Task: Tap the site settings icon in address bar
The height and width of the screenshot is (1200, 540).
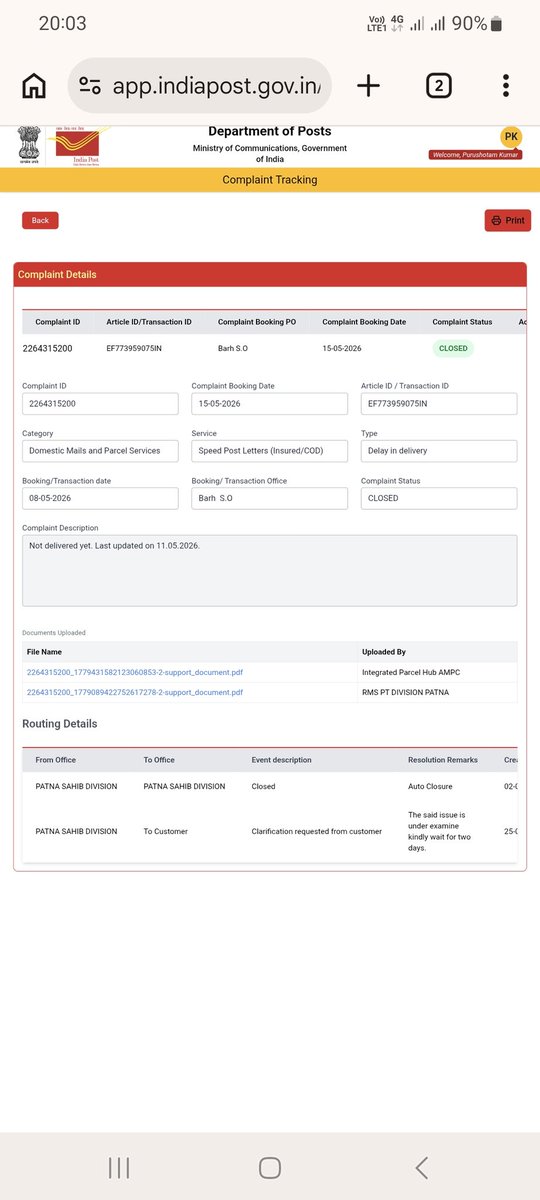Action: [90, 86]
